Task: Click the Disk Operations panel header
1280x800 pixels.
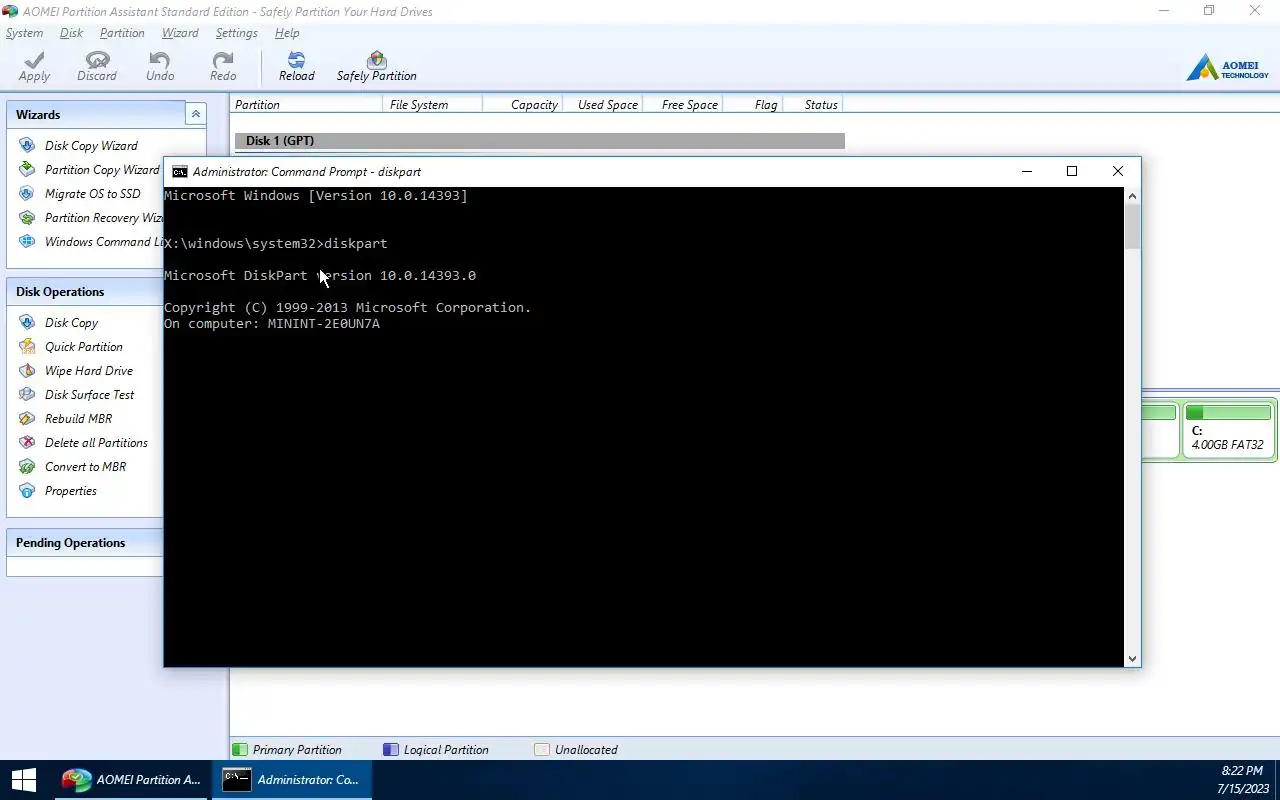Action: click(84, 292)
